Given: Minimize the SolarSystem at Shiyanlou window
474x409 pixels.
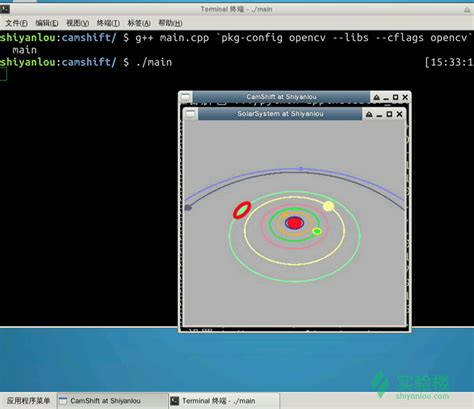Looking at the screenshot, I should click(x=379, y=115).
